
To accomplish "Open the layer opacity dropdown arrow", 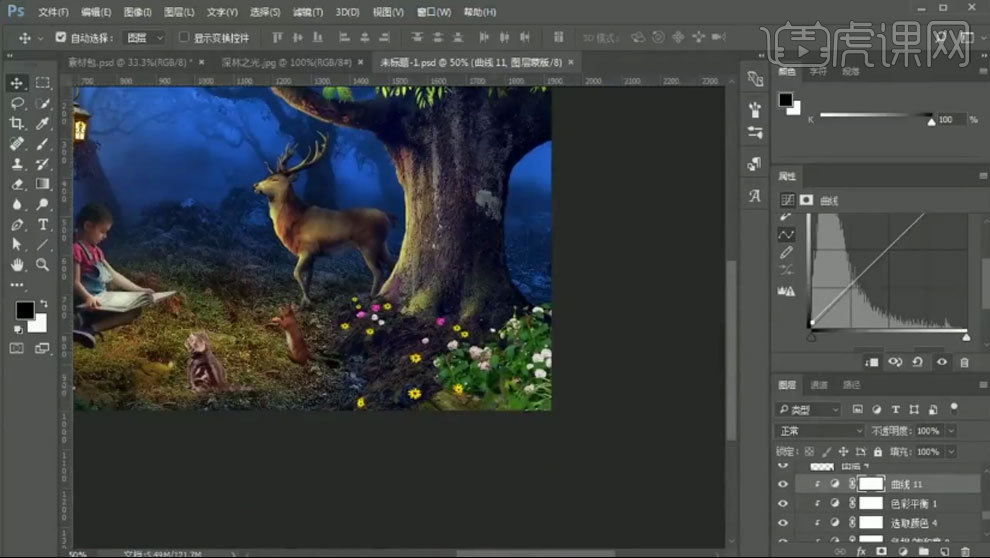I will pos(951,430).
